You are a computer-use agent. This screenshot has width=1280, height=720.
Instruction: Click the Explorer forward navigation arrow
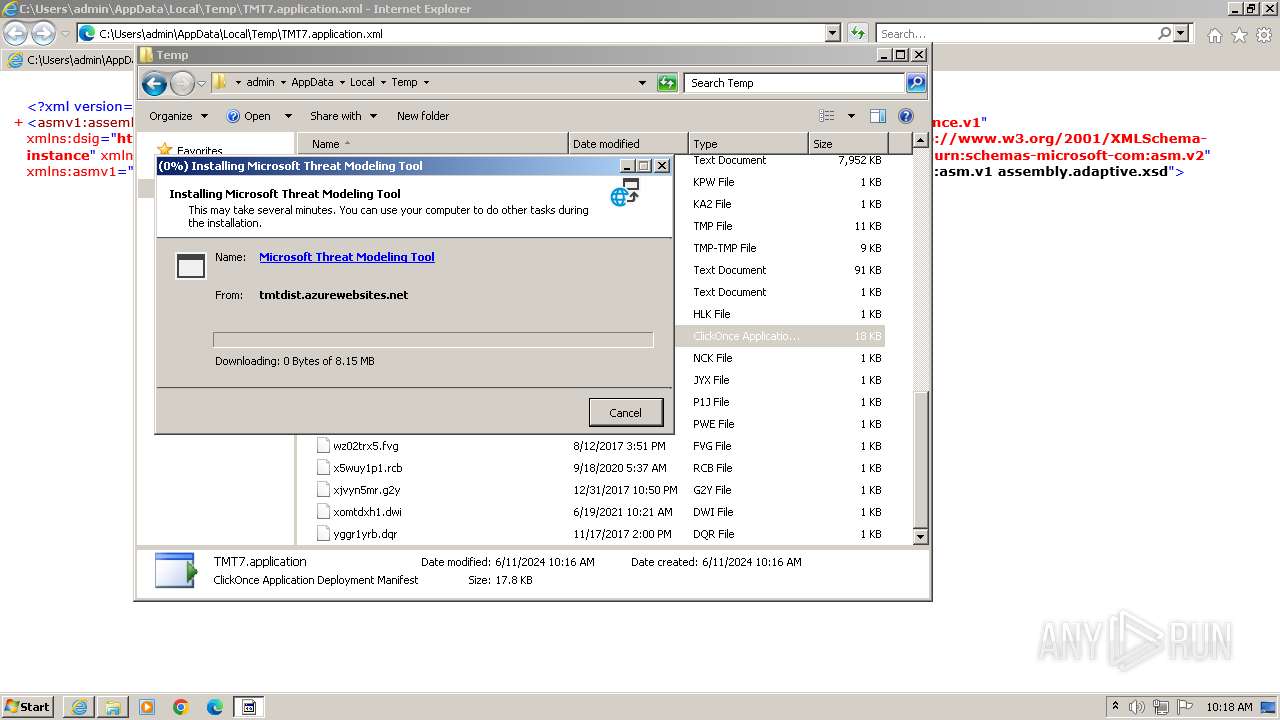[x=182, y=83]
